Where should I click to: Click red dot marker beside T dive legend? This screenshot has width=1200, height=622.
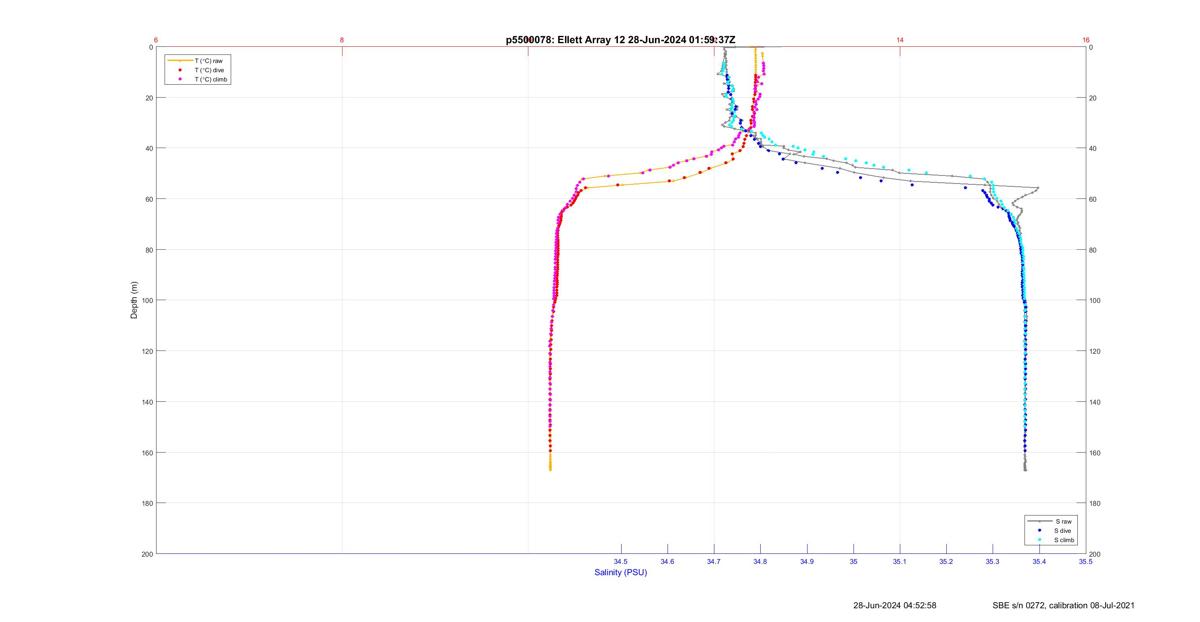click(179, 70)
